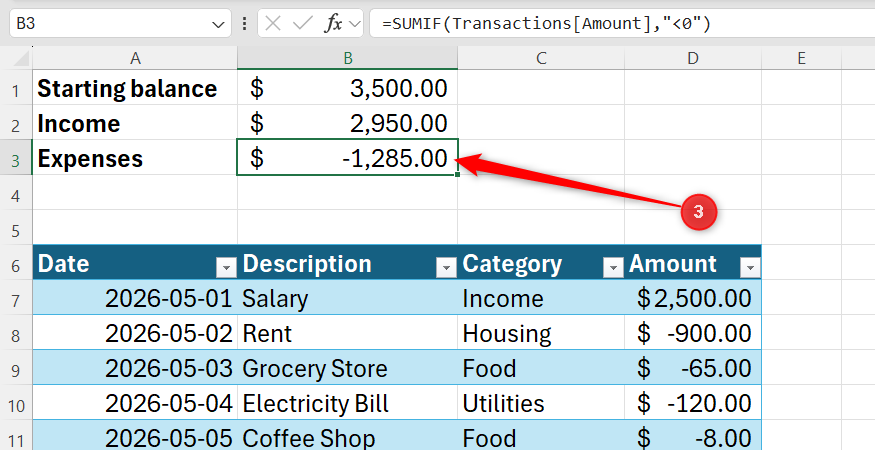Select row 1 header

[x=16, y=88]
